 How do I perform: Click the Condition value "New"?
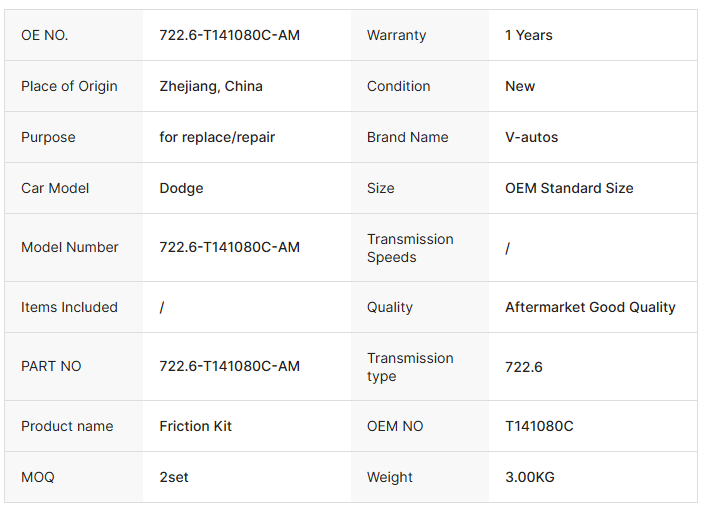tap(520, 86)
